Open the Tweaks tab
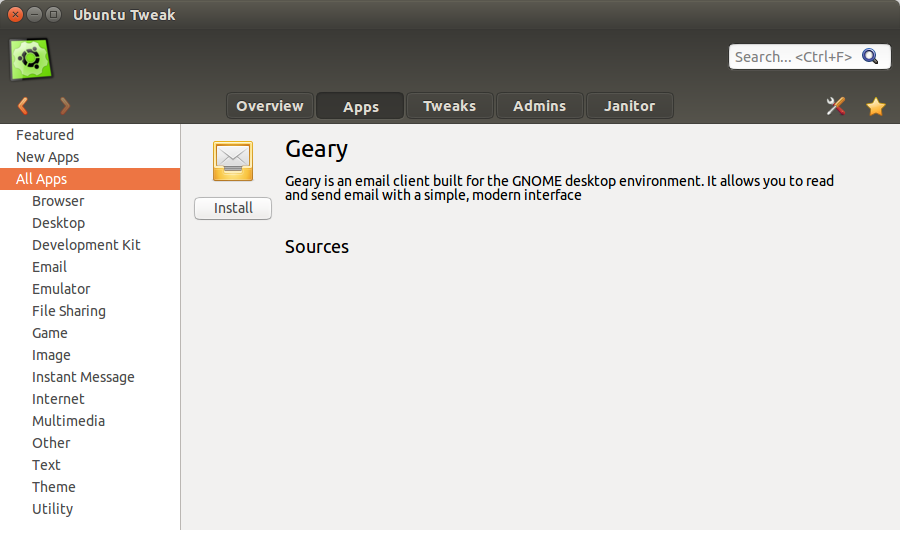The height and width of the screenshot is (534, 900). click(449, 106)
